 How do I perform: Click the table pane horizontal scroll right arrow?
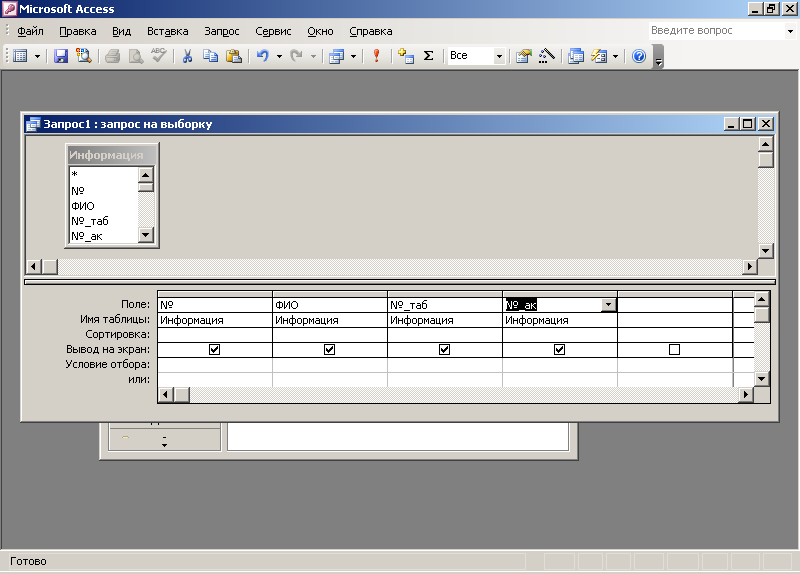(x=749, y=266)
